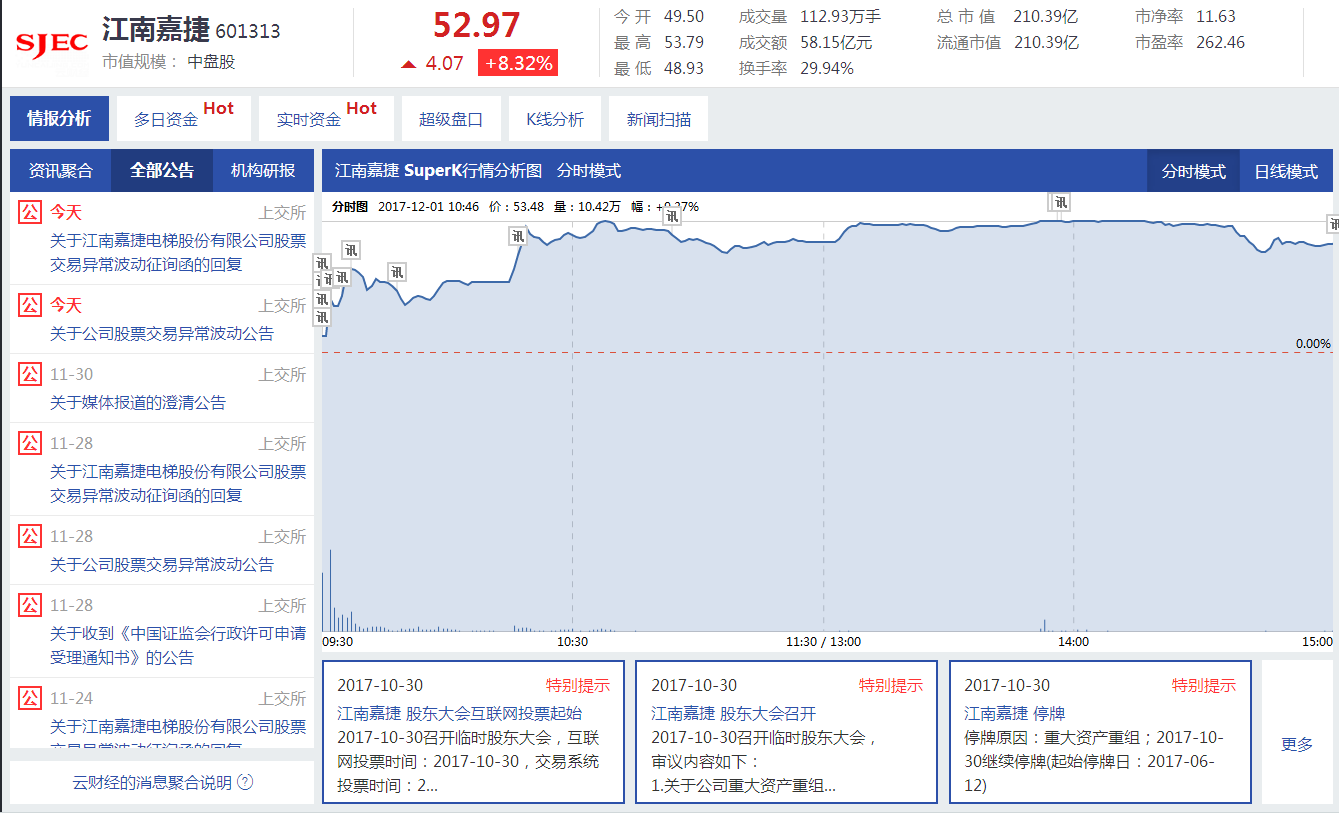Click the 讯 news marker around 14:00
The image size is (1339, 813).
tap(1059, 201)
